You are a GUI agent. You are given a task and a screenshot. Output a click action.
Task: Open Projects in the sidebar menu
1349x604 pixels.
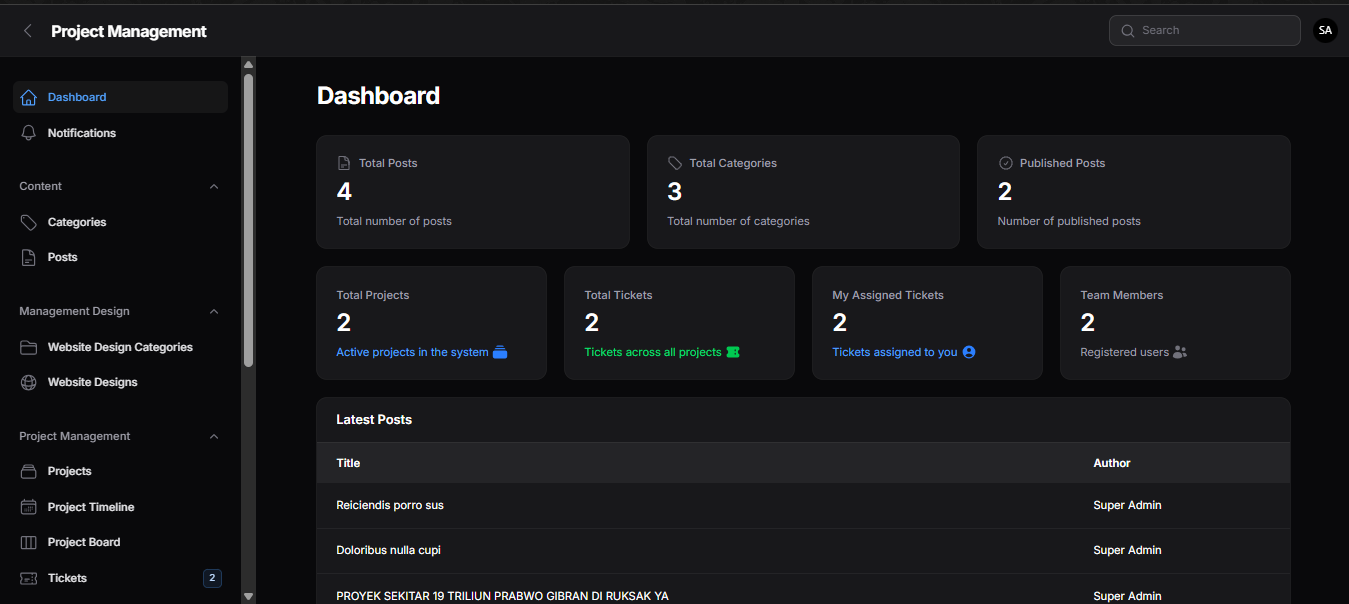click(x=69, y=471)
